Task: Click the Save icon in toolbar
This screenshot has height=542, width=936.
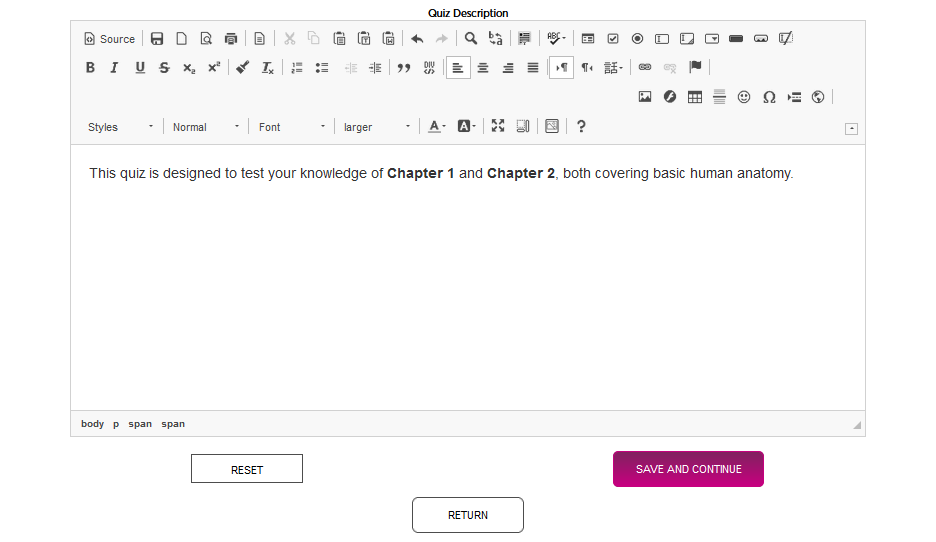Action: click(157, 39)
